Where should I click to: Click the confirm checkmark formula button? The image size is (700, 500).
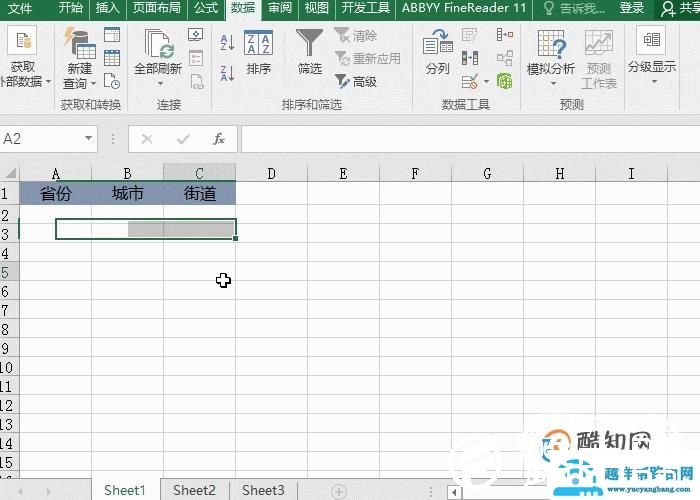[x=183, y=139]
